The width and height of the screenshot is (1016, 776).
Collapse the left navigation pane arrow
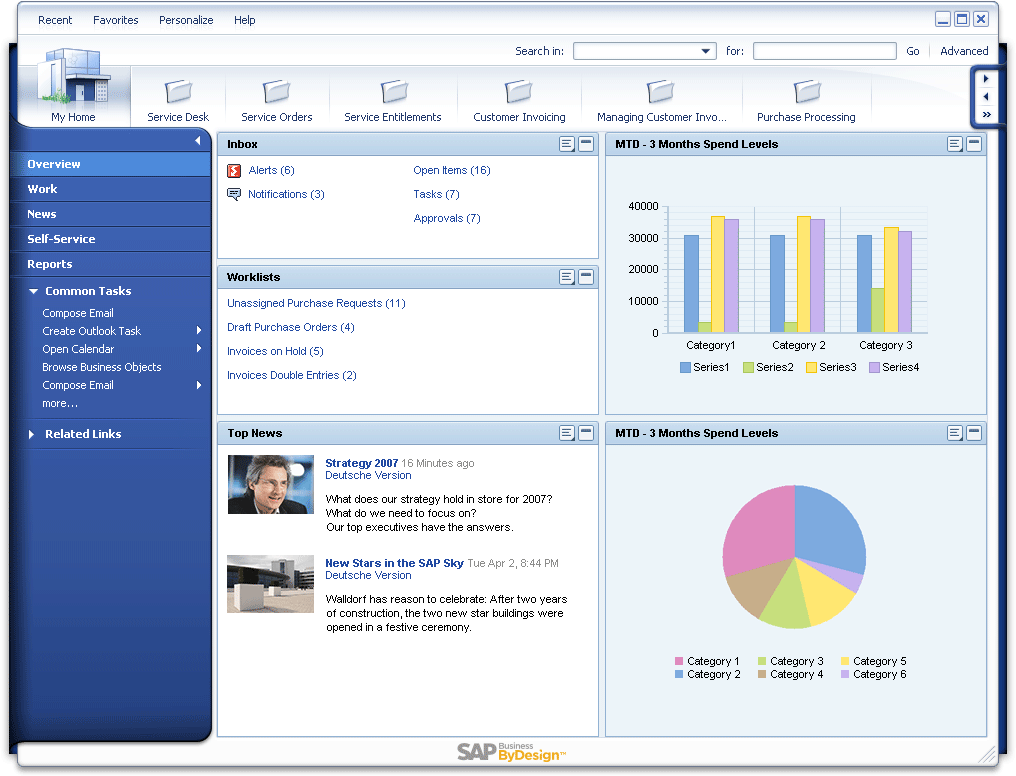tap(198, 141)
